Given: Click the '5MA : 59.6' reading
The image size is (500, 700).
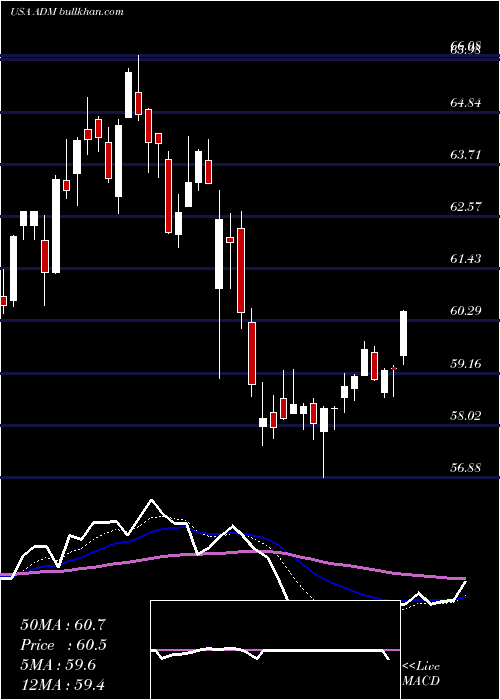Looking at the screenshot, I should tap(58, 665).
